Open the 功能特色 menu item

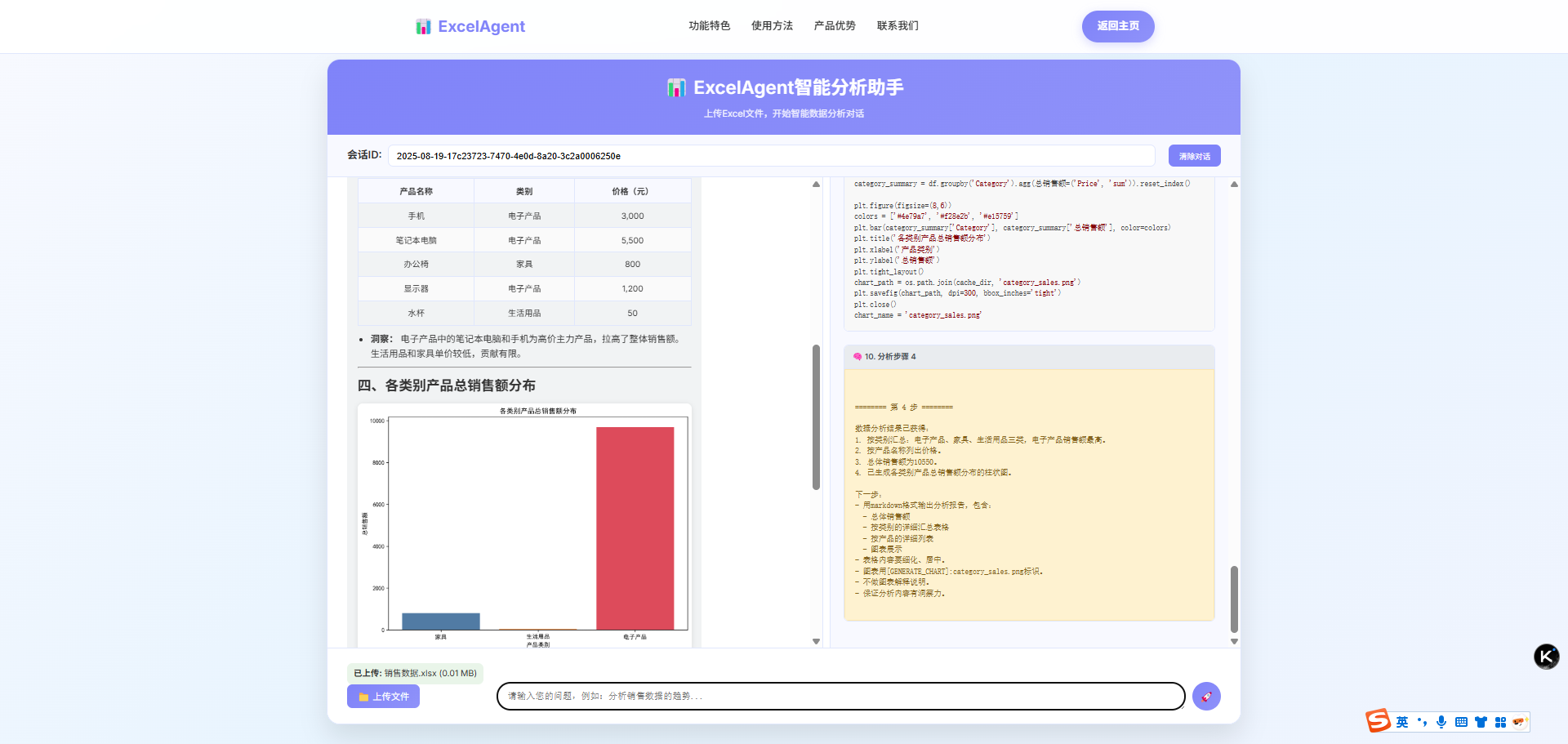pos(710,26)
